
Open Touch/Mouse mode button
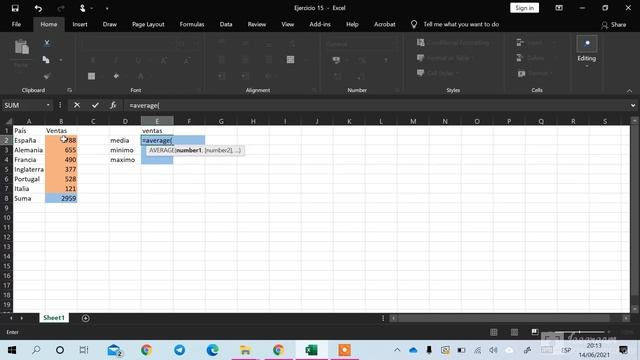(82, 8)
